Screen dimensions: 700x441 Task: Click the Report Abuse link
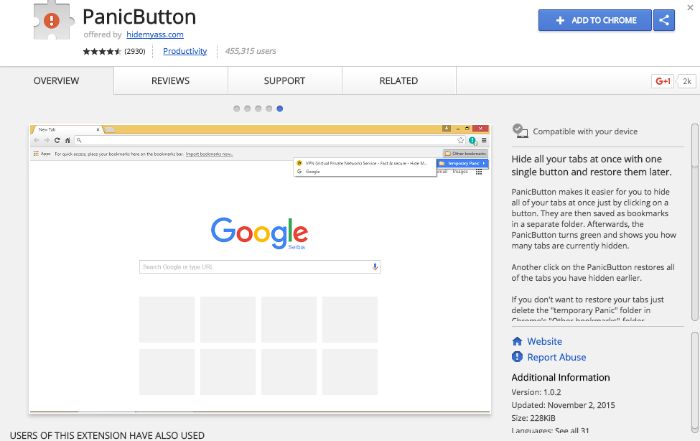pos(556,357)
